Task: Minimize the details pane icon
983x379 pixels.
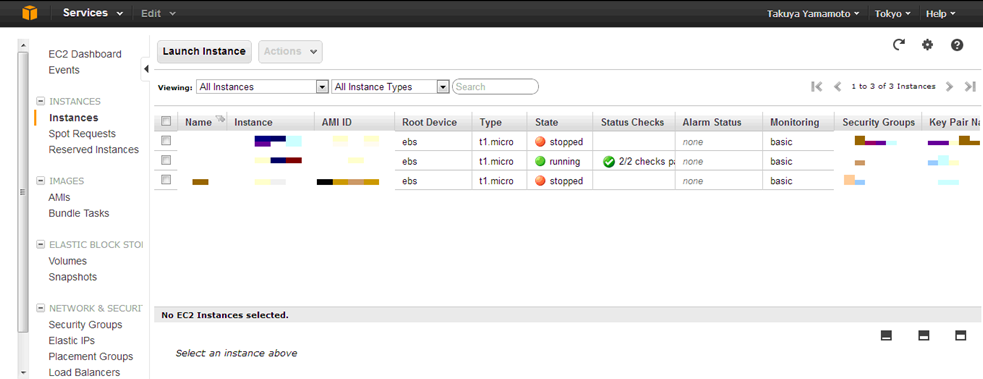Action: (x=886, y=336)
